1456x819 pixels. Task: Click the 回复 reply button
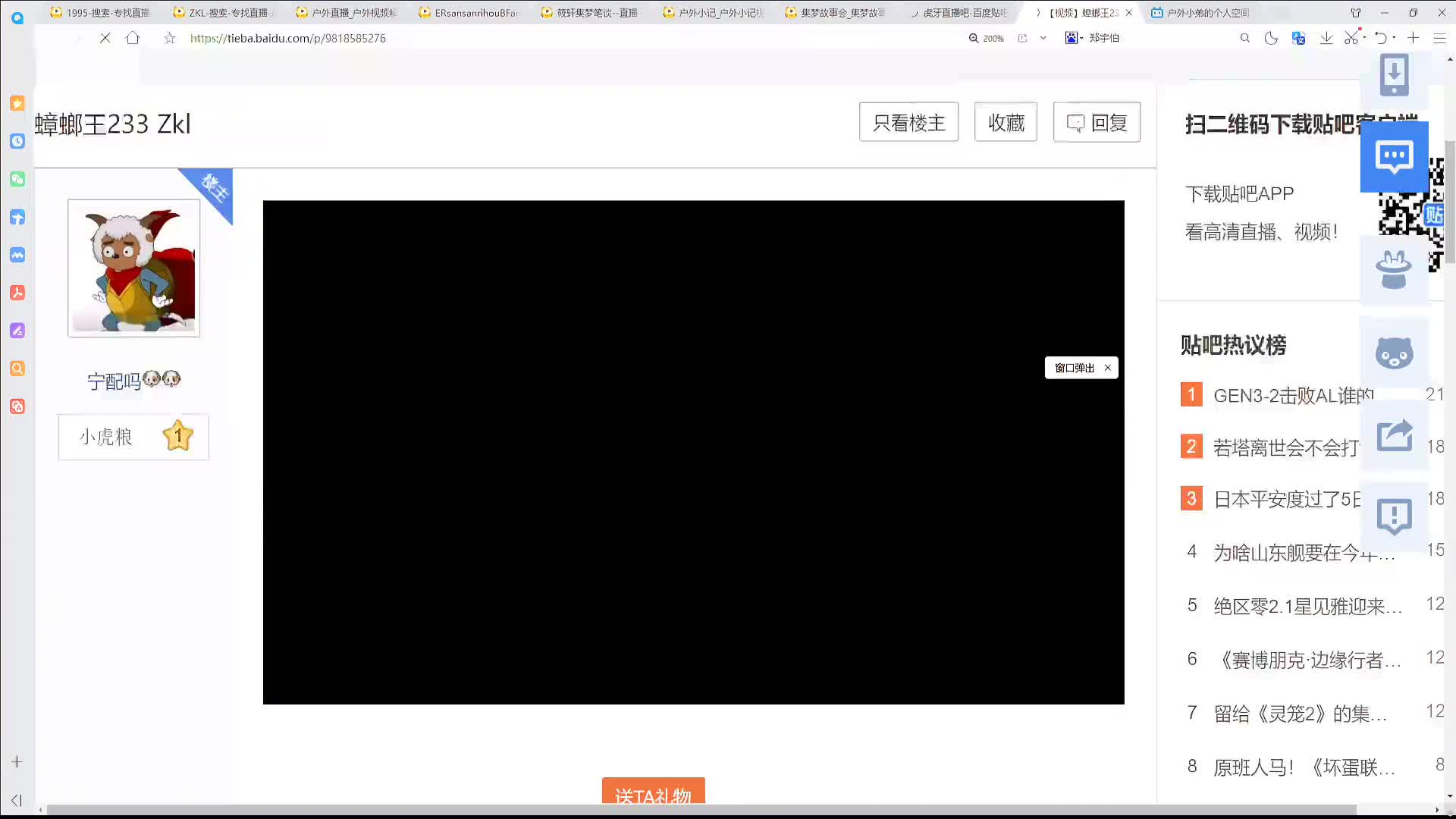pyautogui.click(x=1097, y=122)
